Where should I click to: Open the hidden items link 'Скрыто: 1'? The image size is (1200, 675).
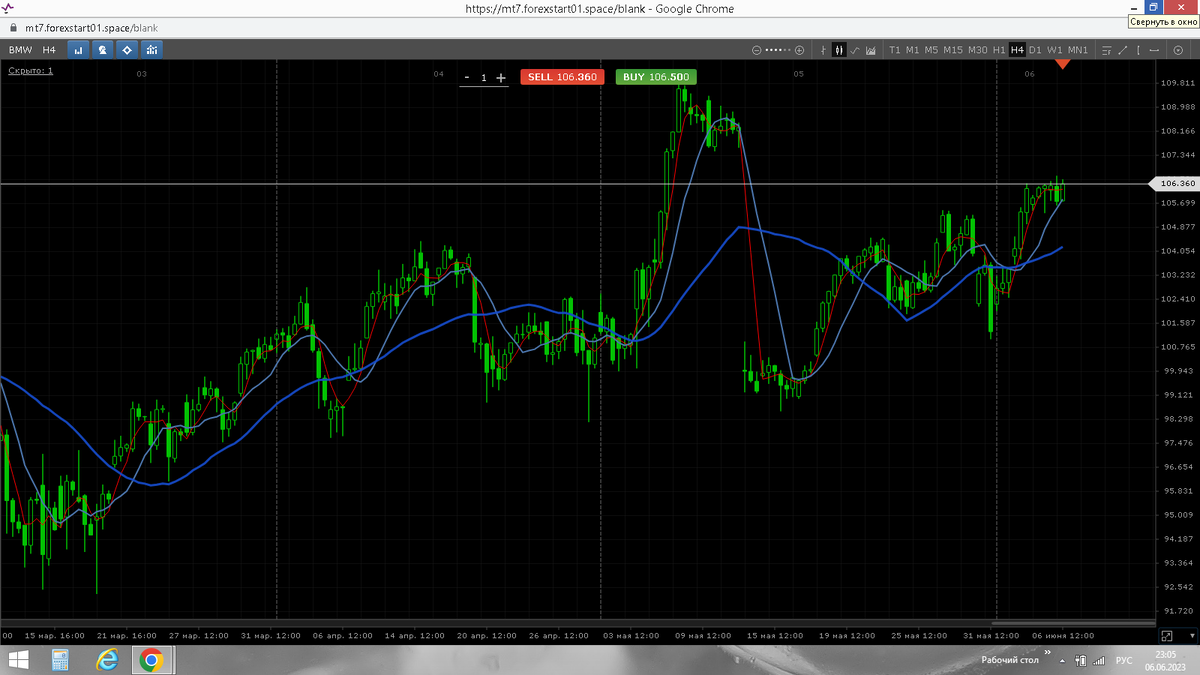pos(31,71)
